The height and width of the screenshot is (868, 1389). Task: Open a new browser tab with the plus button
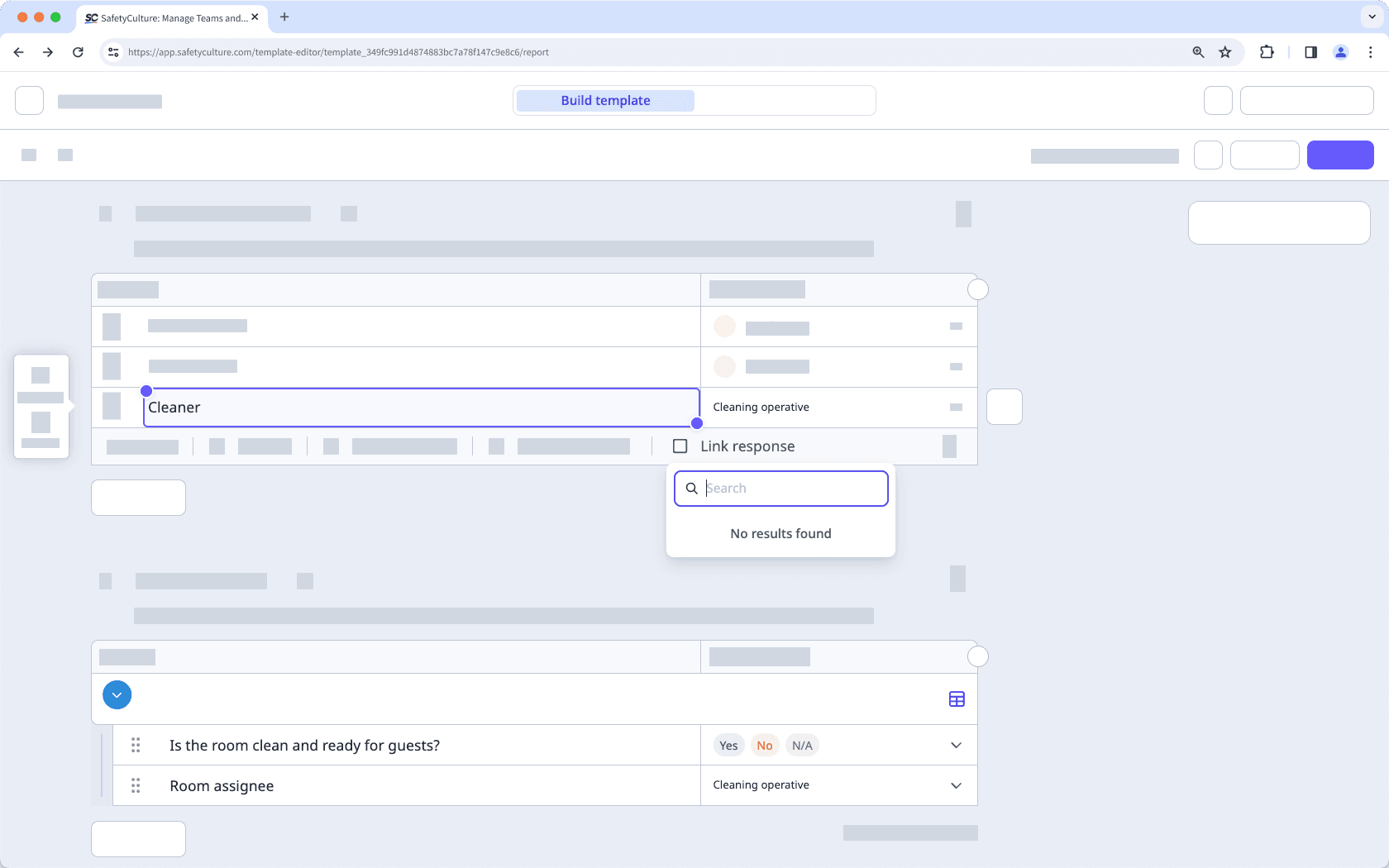284,17
